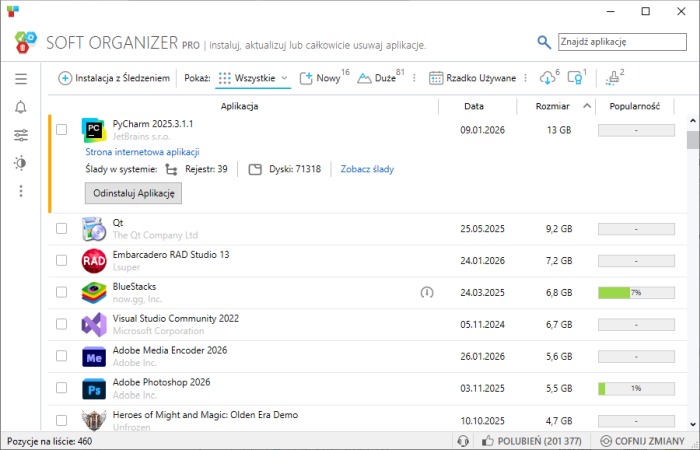The width and height of the screenshot is (700, 450).
Task: Click the BlueStacks 7% popularity bar
Action: click(636, 293)
